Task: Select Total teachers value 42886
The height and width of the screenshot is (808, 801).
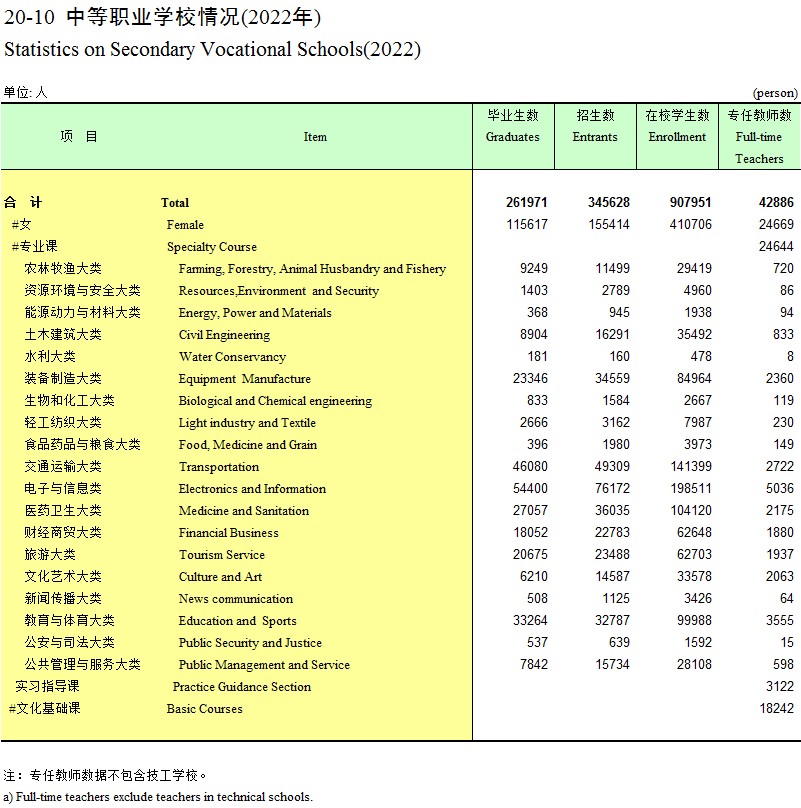Action: [776, 202]
